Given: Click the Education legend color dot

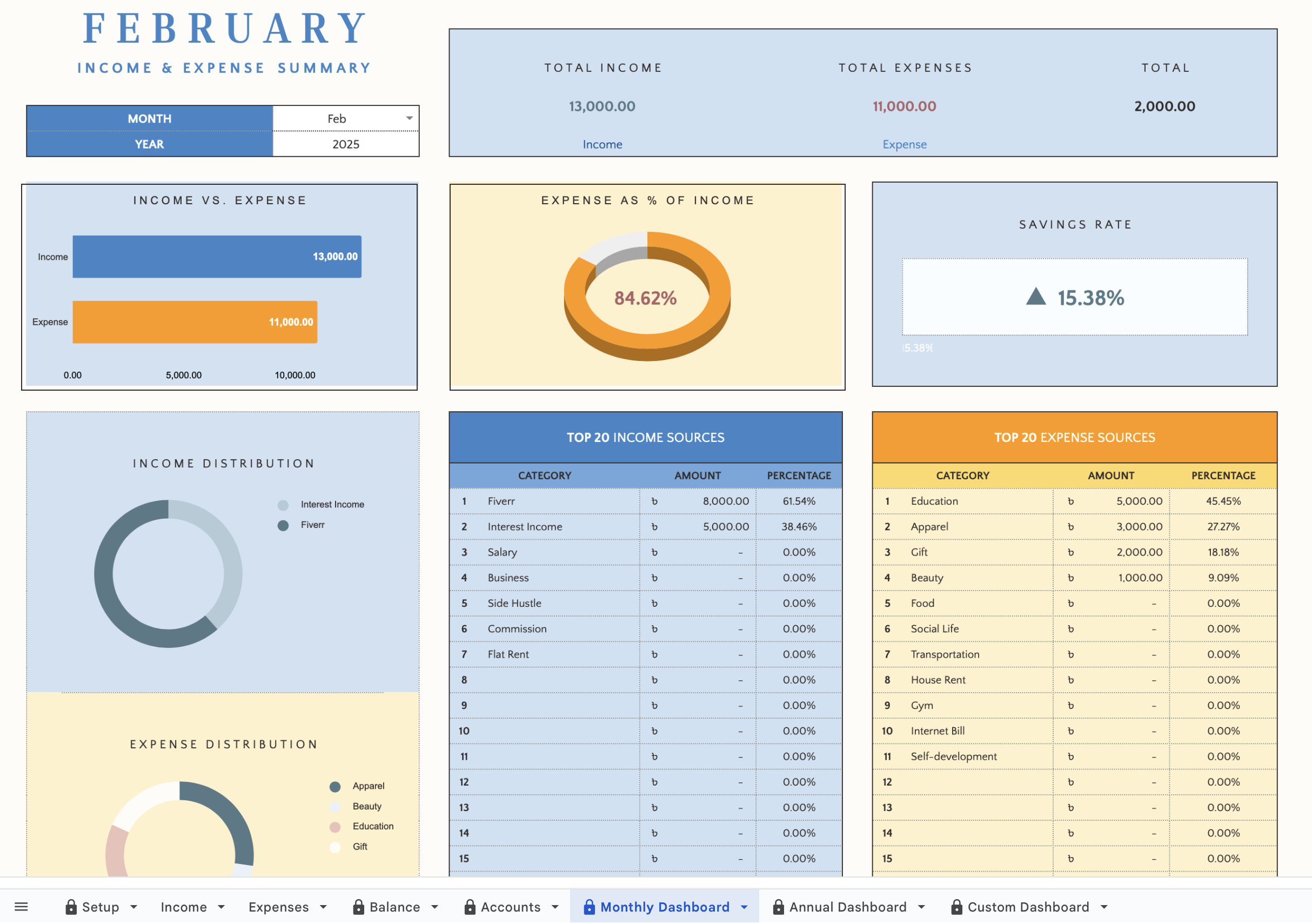Looking at the screenshot, I should (x=335, y=827).
